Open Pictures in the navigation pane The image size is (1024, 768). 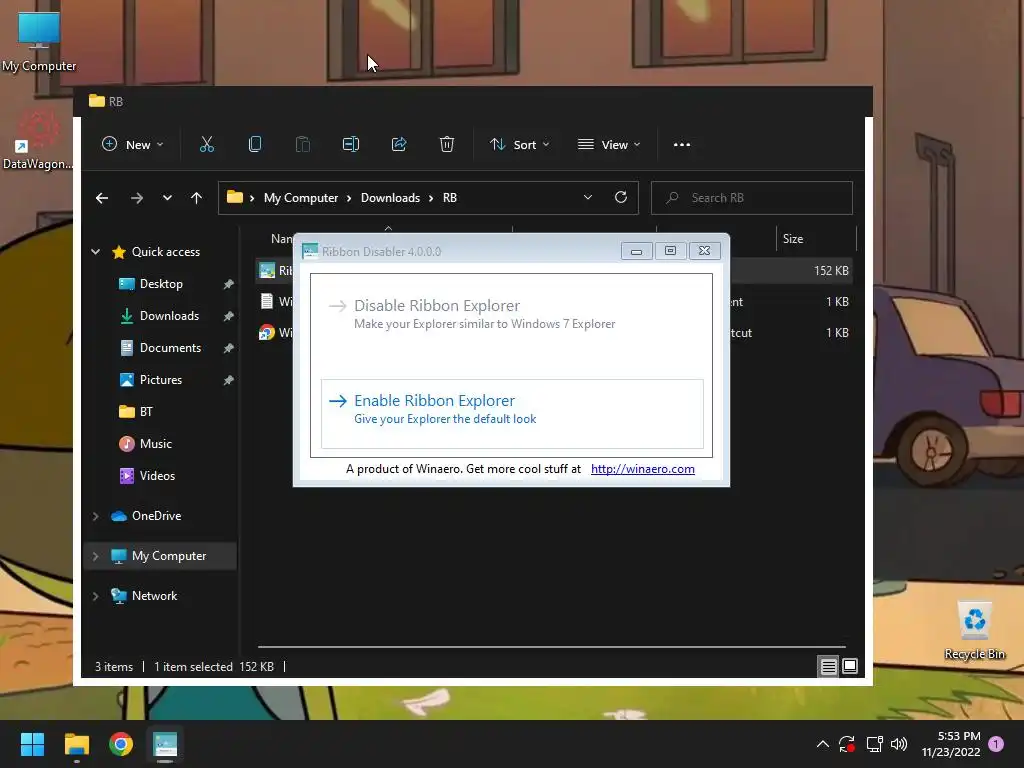click(160, 380)
